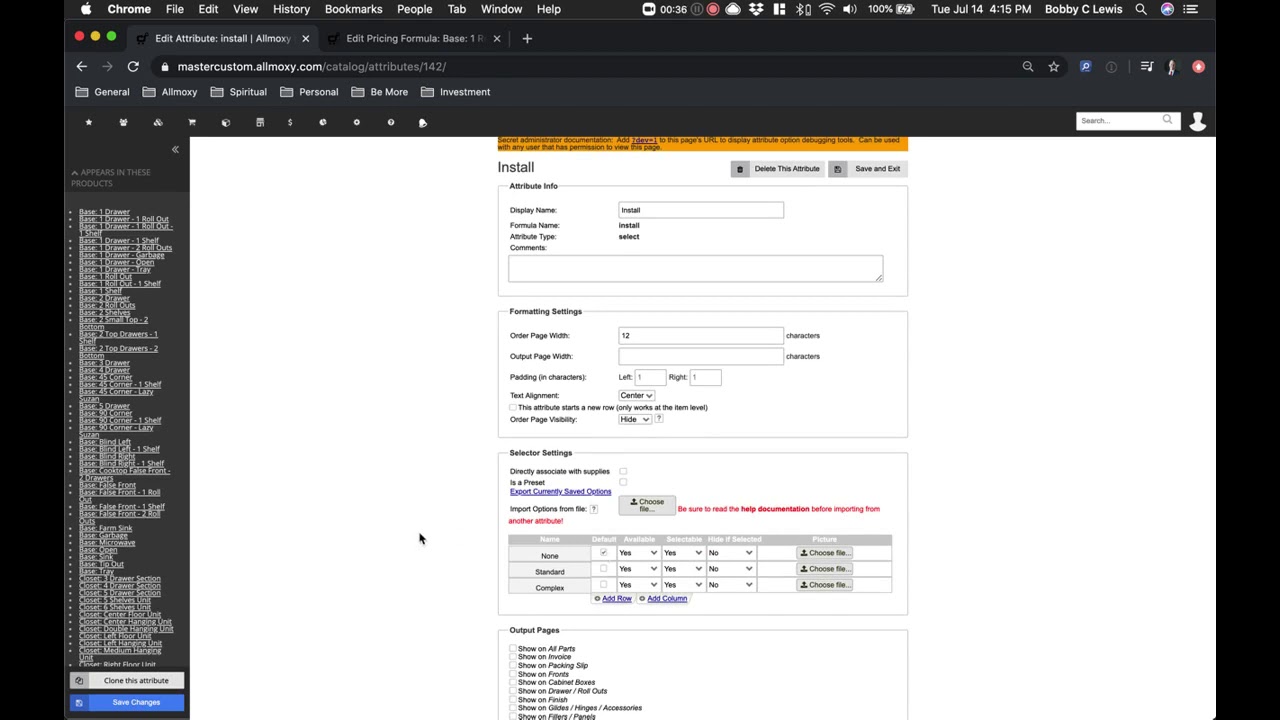Open Hide If Selected dropdown for Complex row
The height and width of the screenshot is (720, 1280).
pyautogui.click(x=730, y=585)
